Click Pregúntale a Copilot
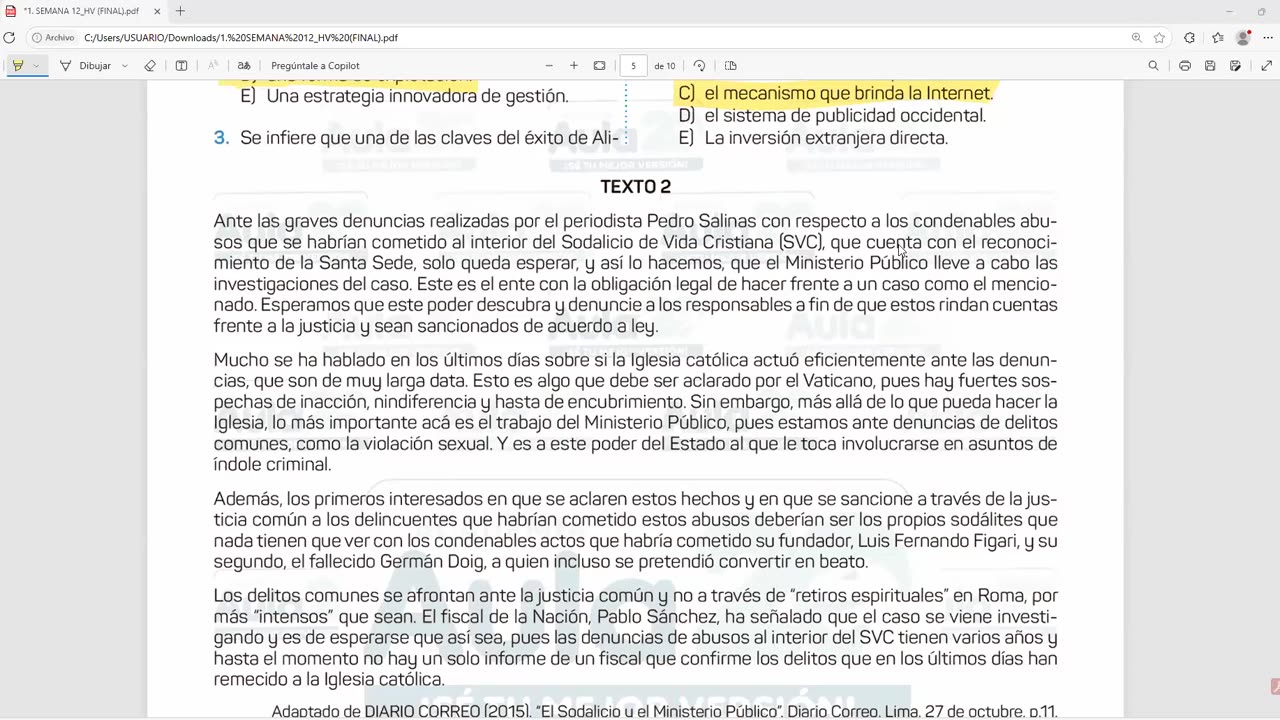The height and width of the screenshot is (720, 1280). 315,66
